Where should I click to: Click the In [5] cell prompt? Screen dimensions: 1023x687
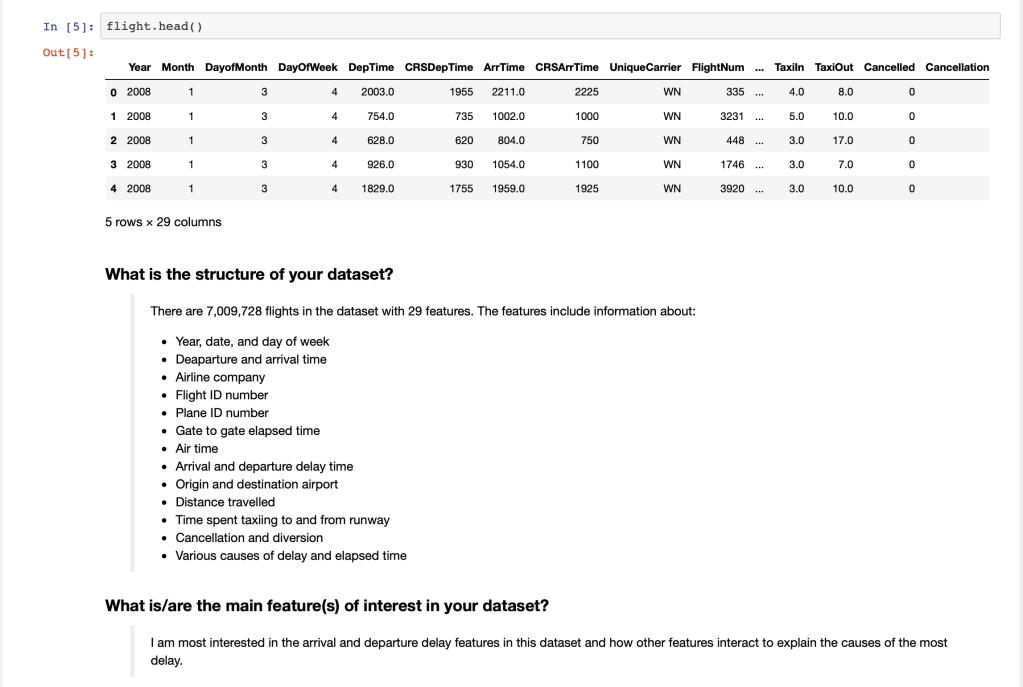tap(68, 26)
